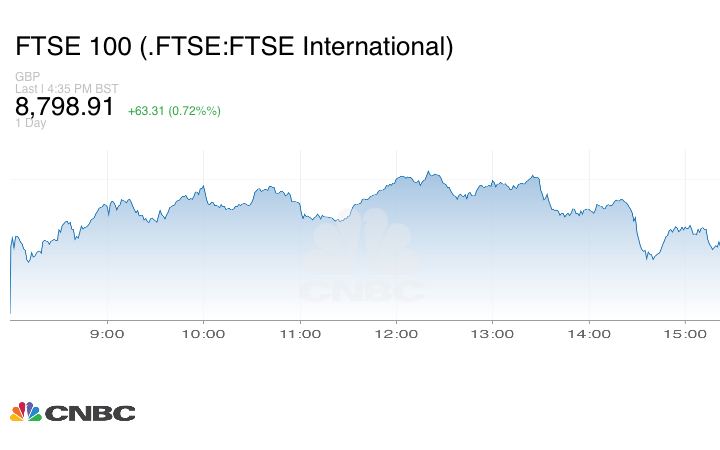720x450 pixels.
Task: Click the 13:00 time axis label
Action: 493,334
